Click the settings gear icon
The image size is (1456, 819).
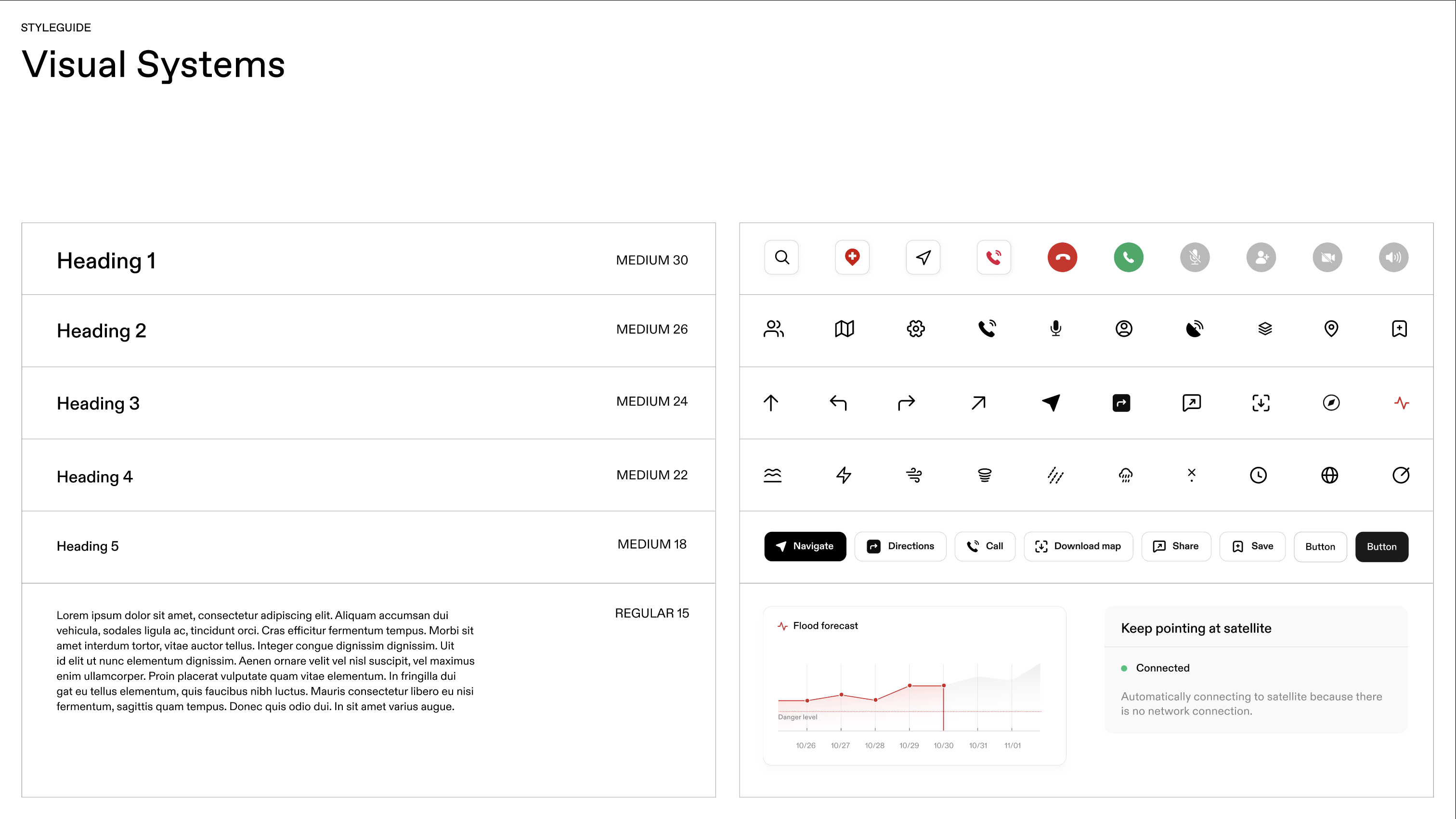coord(916,329)
